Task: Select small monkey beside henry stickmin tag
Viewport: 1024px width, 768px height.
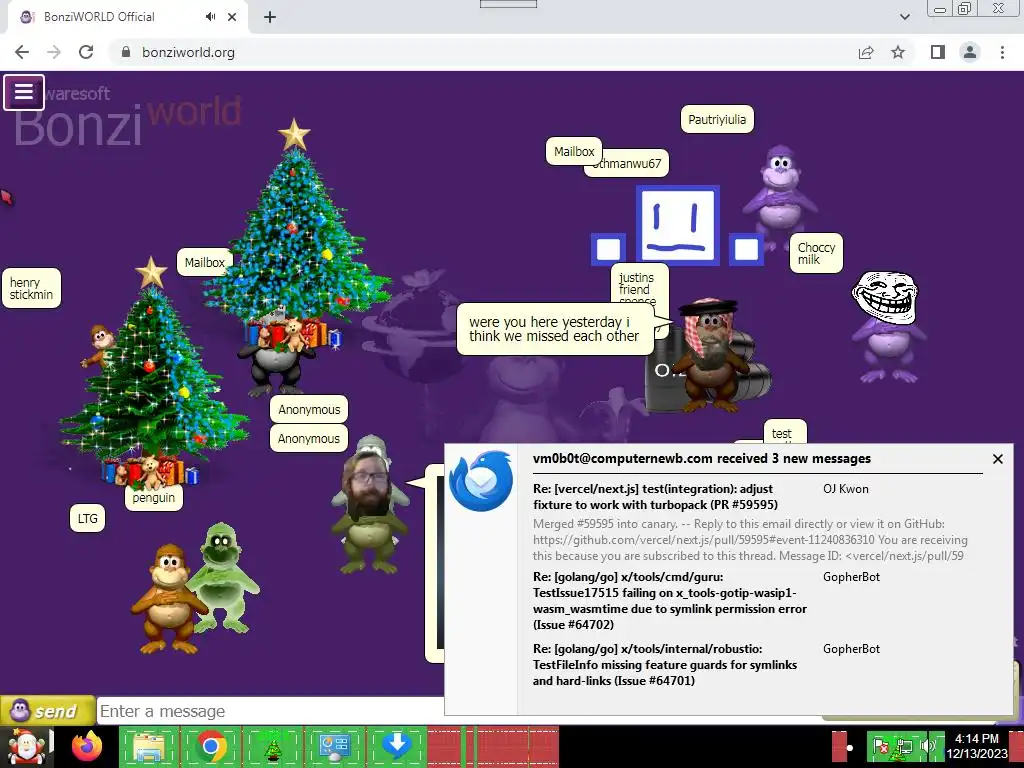Action: coord(99,345)
